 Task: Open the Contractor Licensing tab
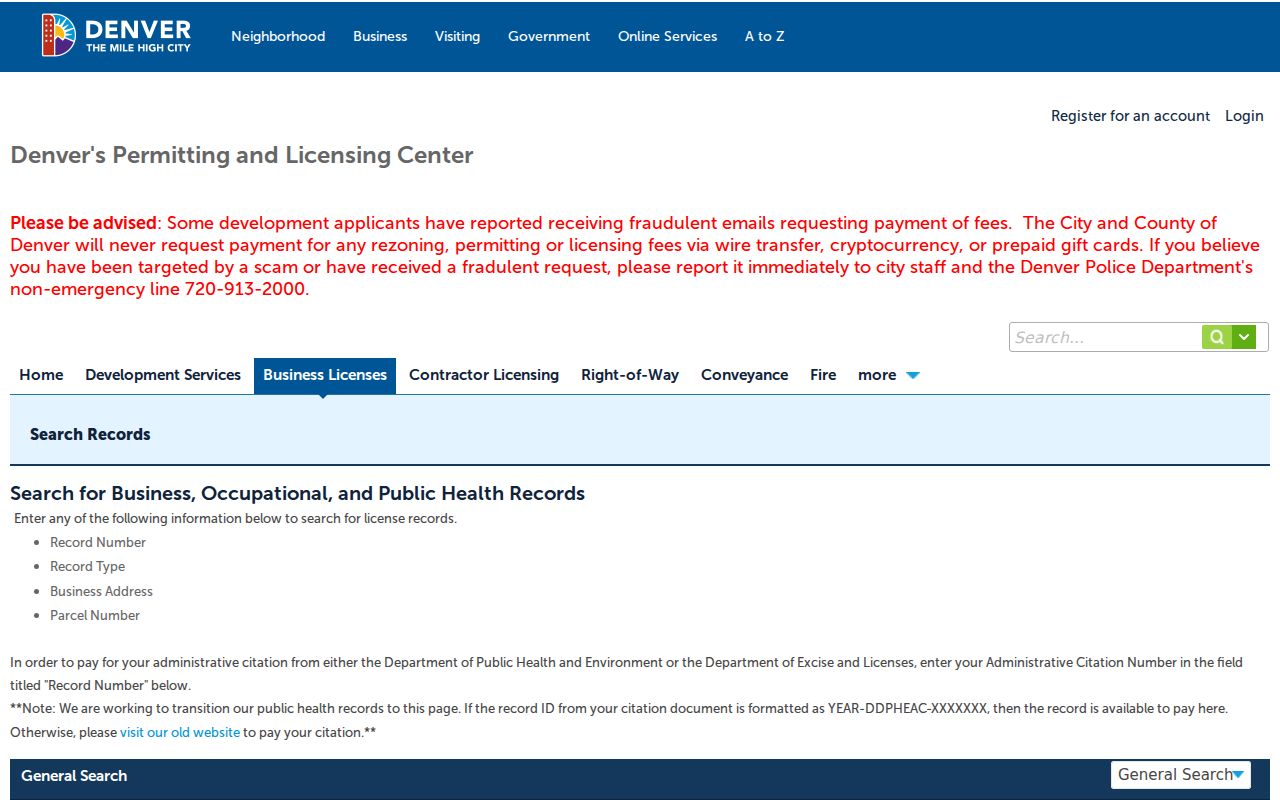[x=484, y=375]
